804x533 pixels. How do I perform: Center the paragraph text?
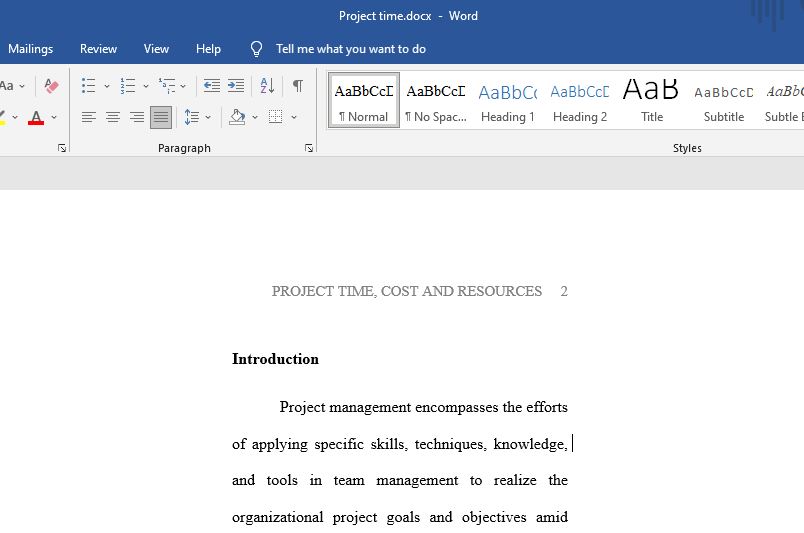pyautogui.click(x=113, y=117)
